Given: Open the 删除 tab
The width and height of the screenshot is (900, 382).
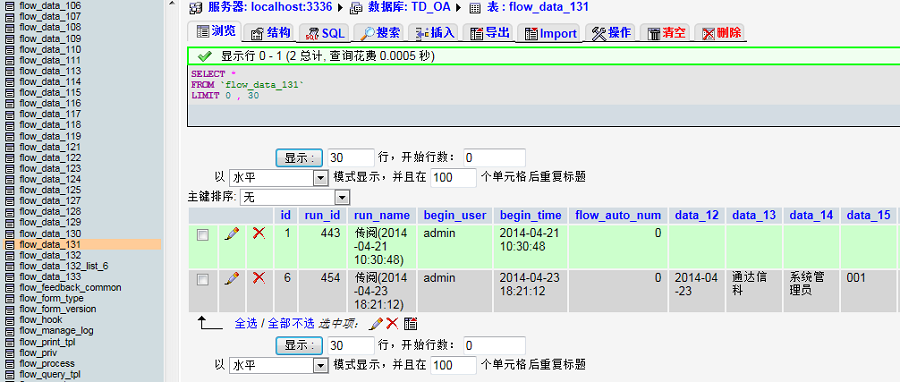Looking at the screenshot, I should click(x=721, y=33).
